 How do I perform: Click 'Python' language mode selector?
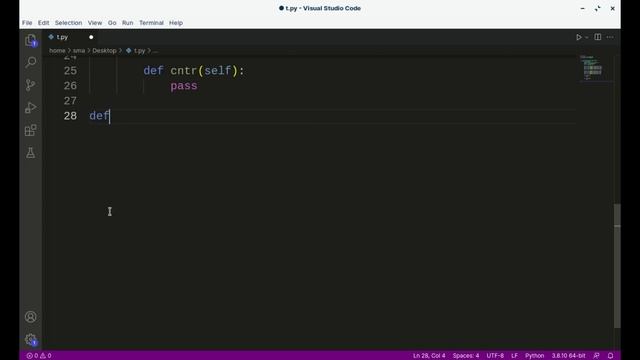[534, 356]
